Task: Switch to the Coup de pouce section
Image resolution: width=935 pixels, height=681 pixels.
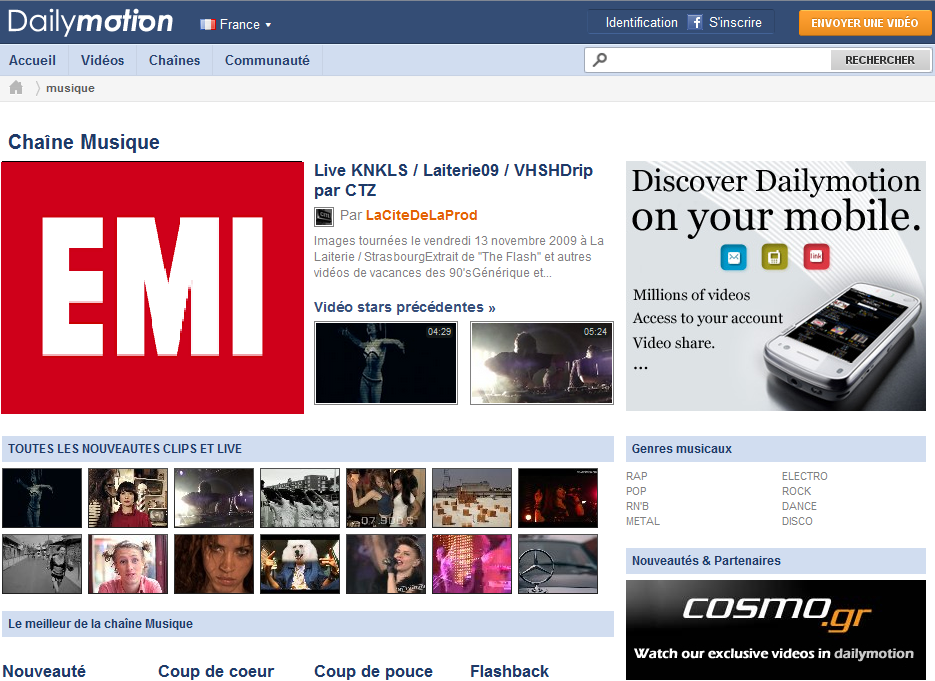Action: click(x=373, y=671)
